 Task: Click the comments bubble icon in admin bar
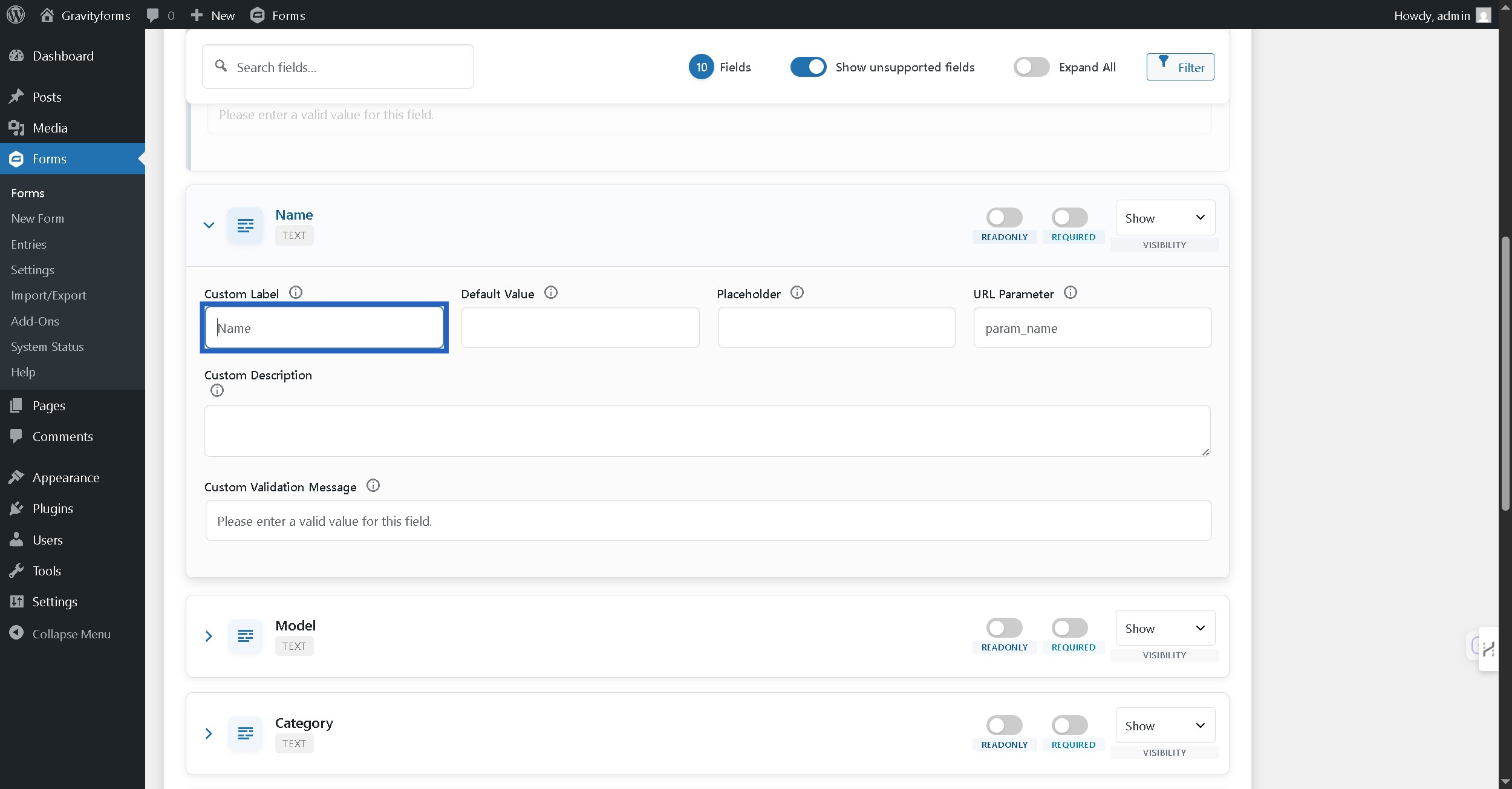(x=153, y=15)
